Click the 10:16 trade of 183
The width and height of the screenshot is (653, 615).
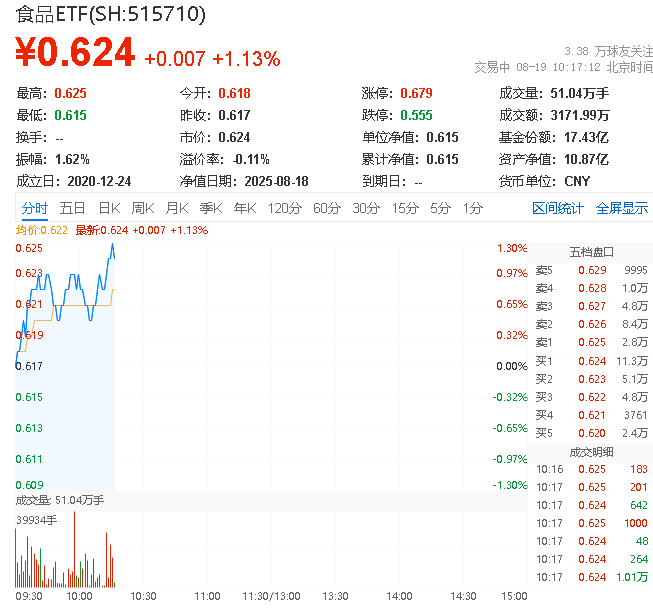[591, 469]
